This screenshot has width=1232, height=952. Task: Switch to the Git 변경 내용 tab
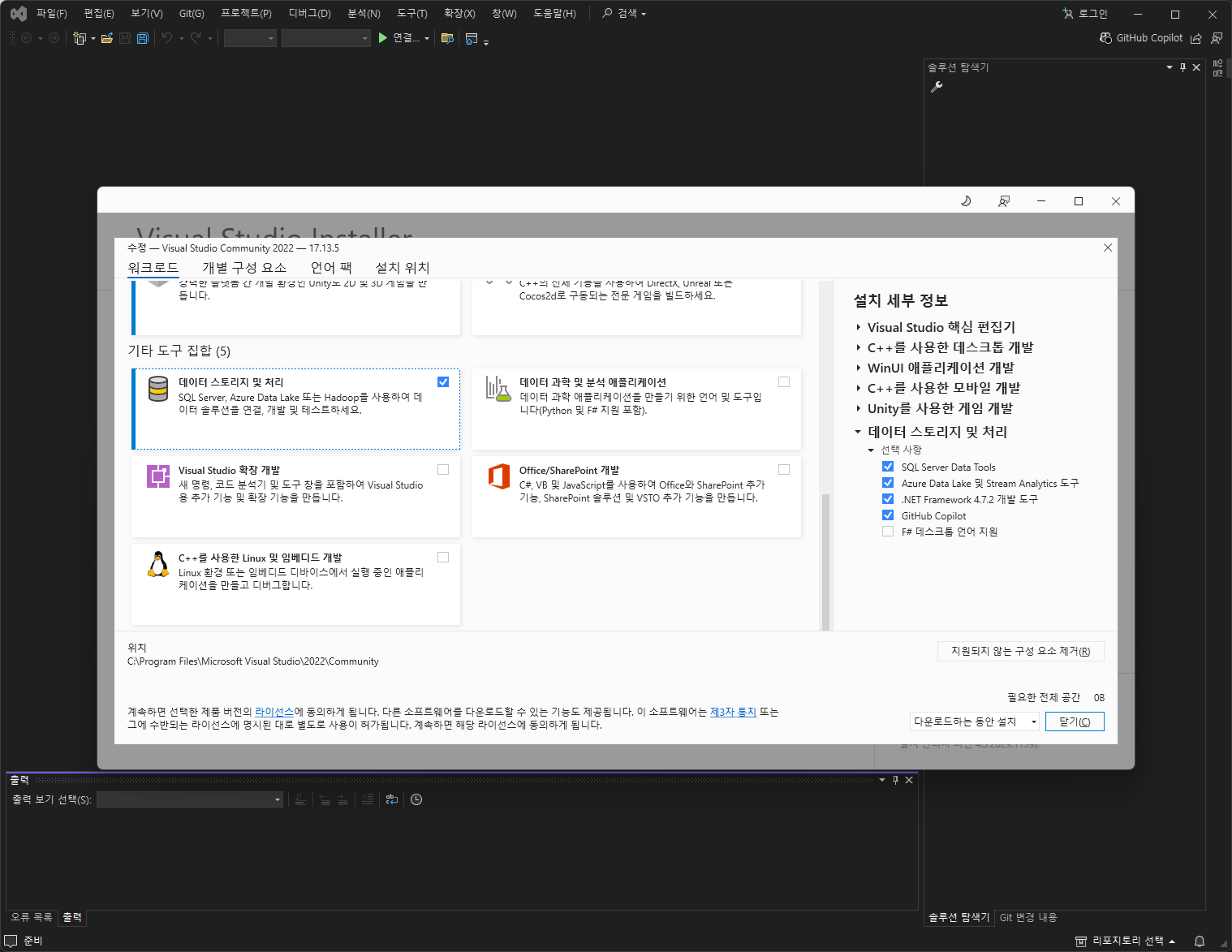tap(1028, 917)
